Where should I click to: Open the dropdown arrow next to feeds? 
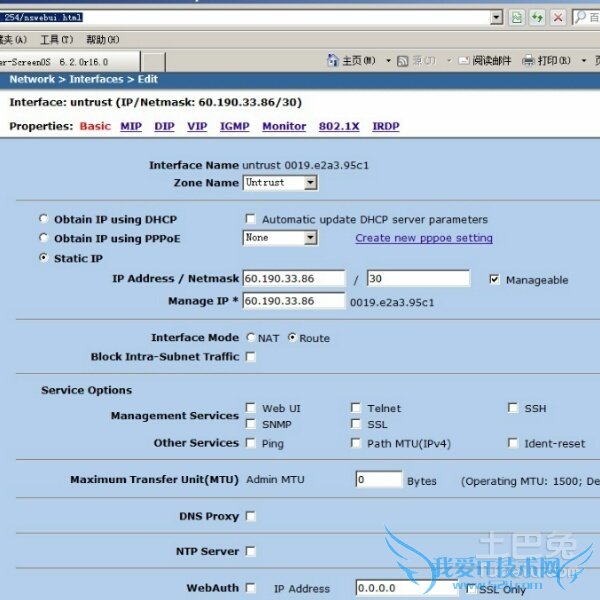pos(449,60)
